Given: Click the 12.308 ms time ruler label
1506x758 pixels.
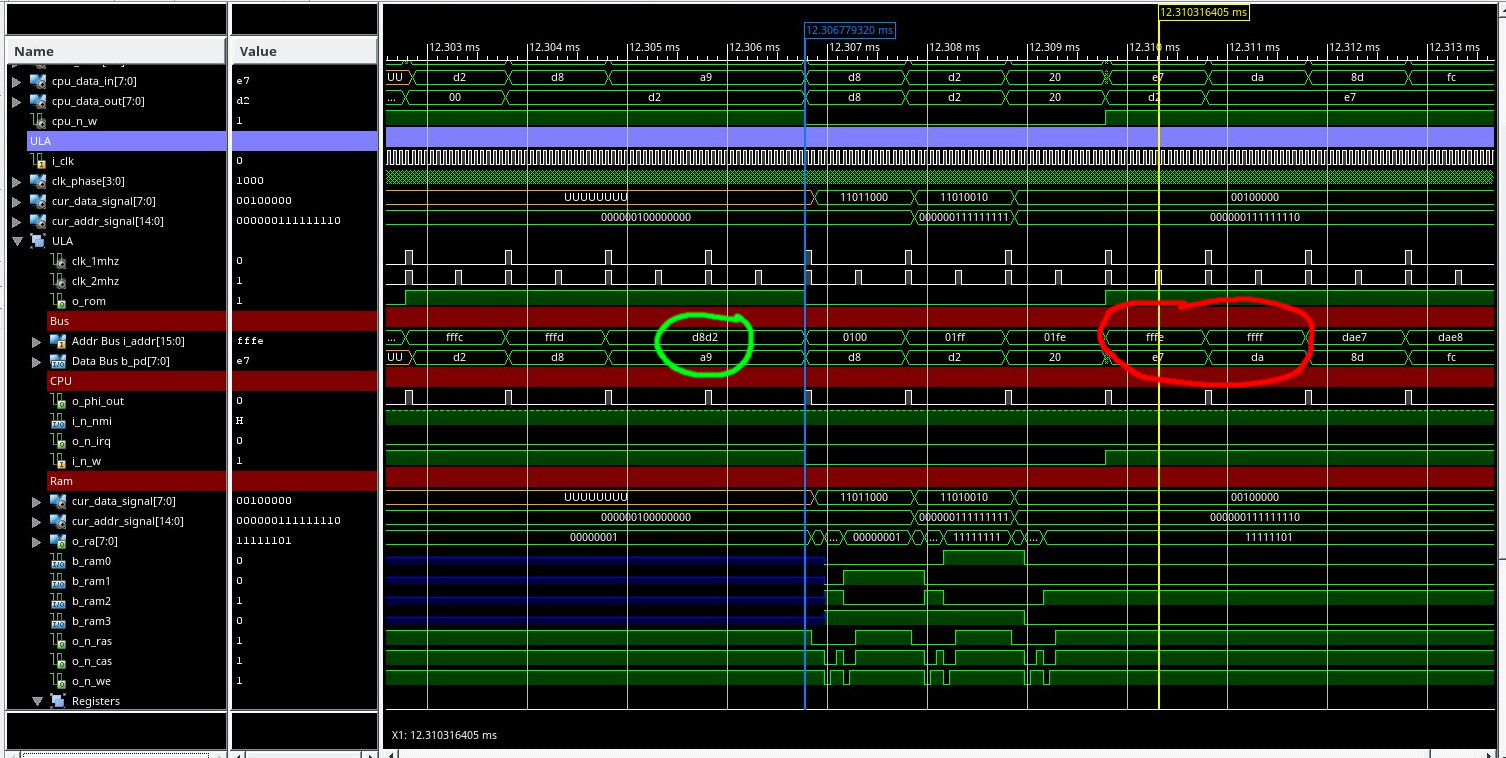Looking at the screenshot, I should pyautogui.click(x=953, y=47).
